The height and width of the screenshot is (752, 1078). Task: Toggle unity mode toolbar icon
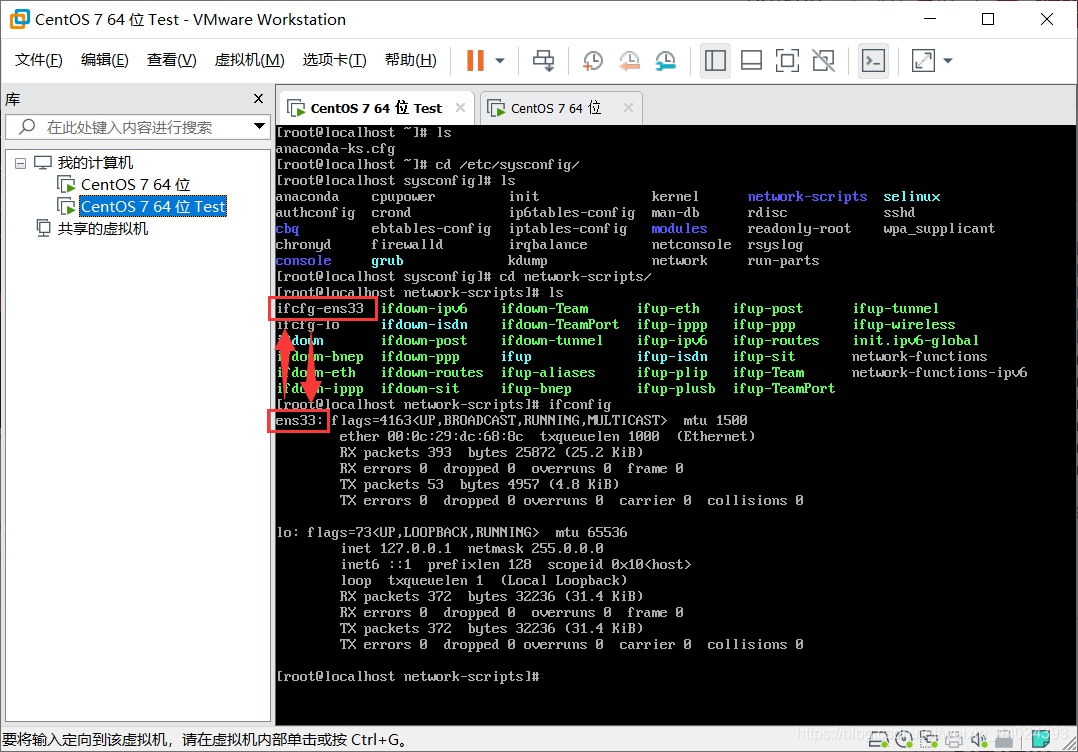pyautogui.click(x=823, y=60)
